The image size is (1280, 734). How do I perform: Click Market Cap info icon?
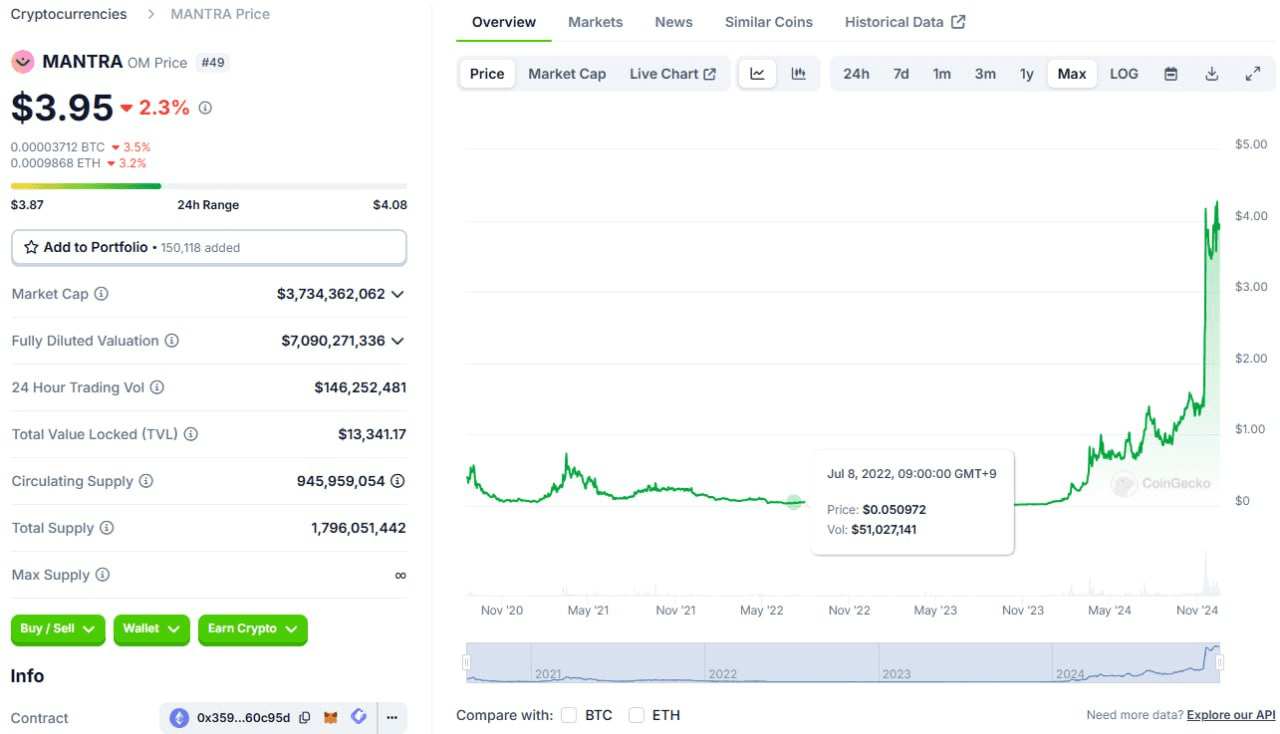(x=101, y=294)
